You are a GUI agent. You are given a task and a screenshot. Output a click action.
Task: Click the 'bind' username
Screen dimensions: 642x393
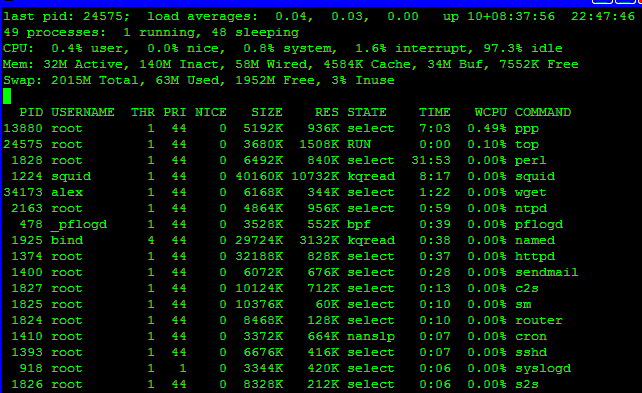pos(67,240)
